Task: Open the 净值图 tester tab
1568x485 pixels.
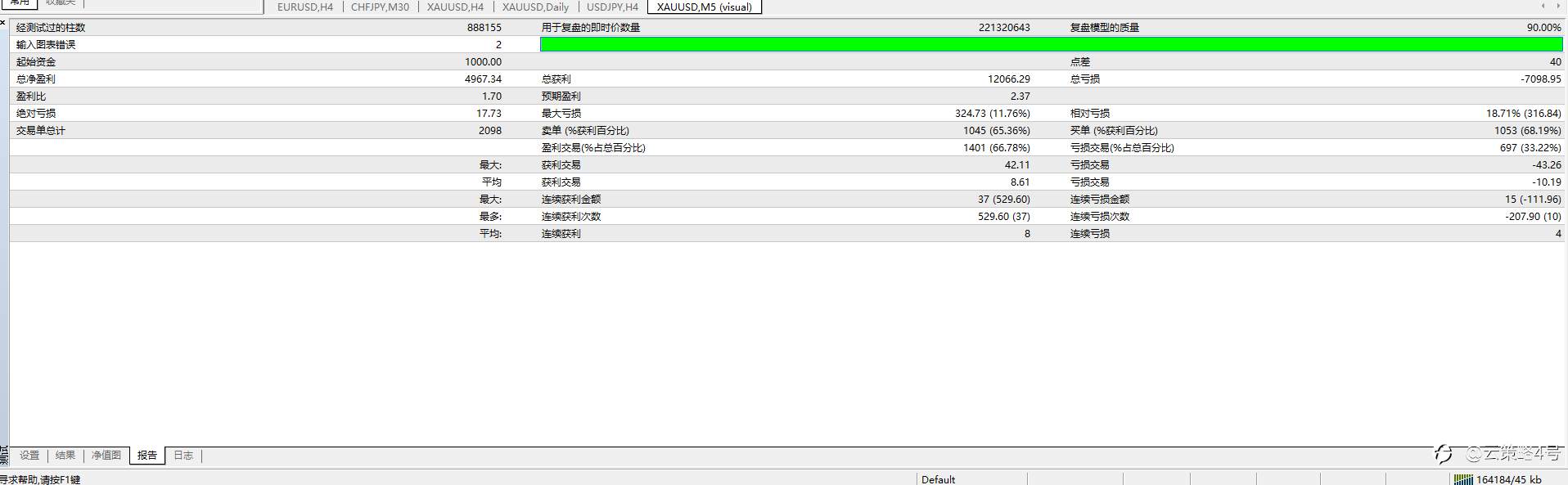Action: point(106,456)
